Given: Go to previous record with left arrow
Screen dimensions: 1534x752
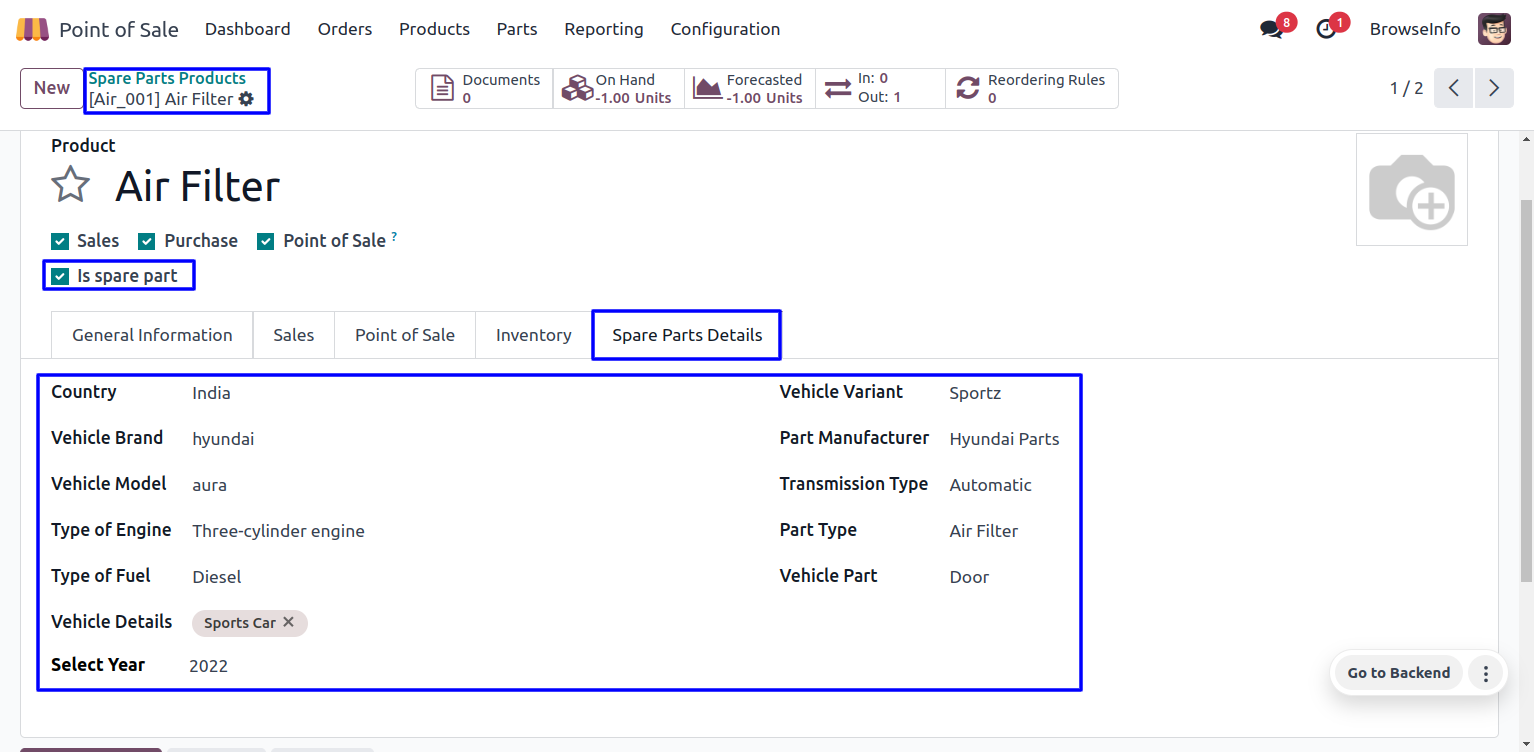Looking at the screenshot, I should 1454,88.
